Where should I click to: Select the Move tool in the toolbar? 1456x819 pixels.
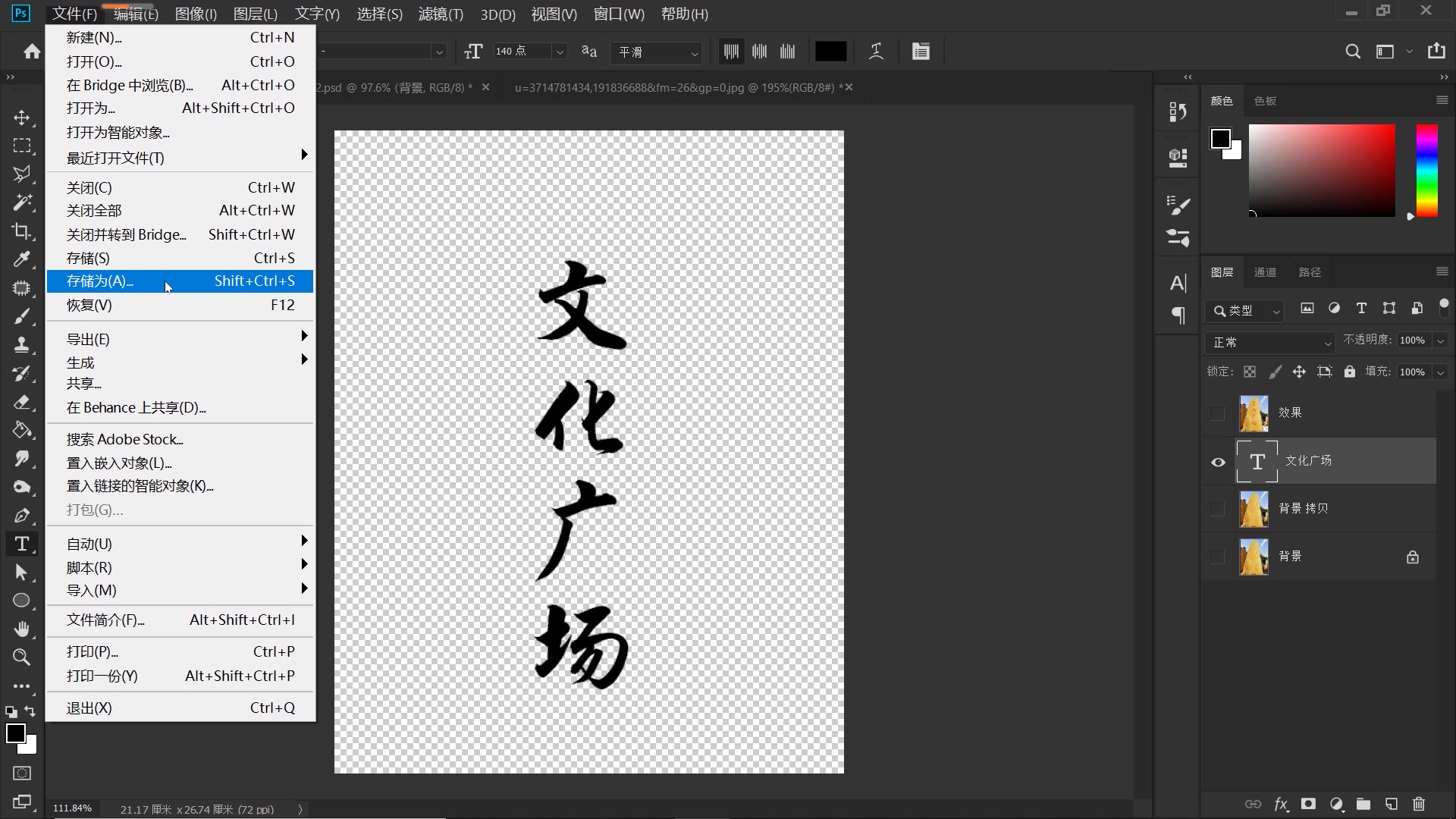[22, 118]
